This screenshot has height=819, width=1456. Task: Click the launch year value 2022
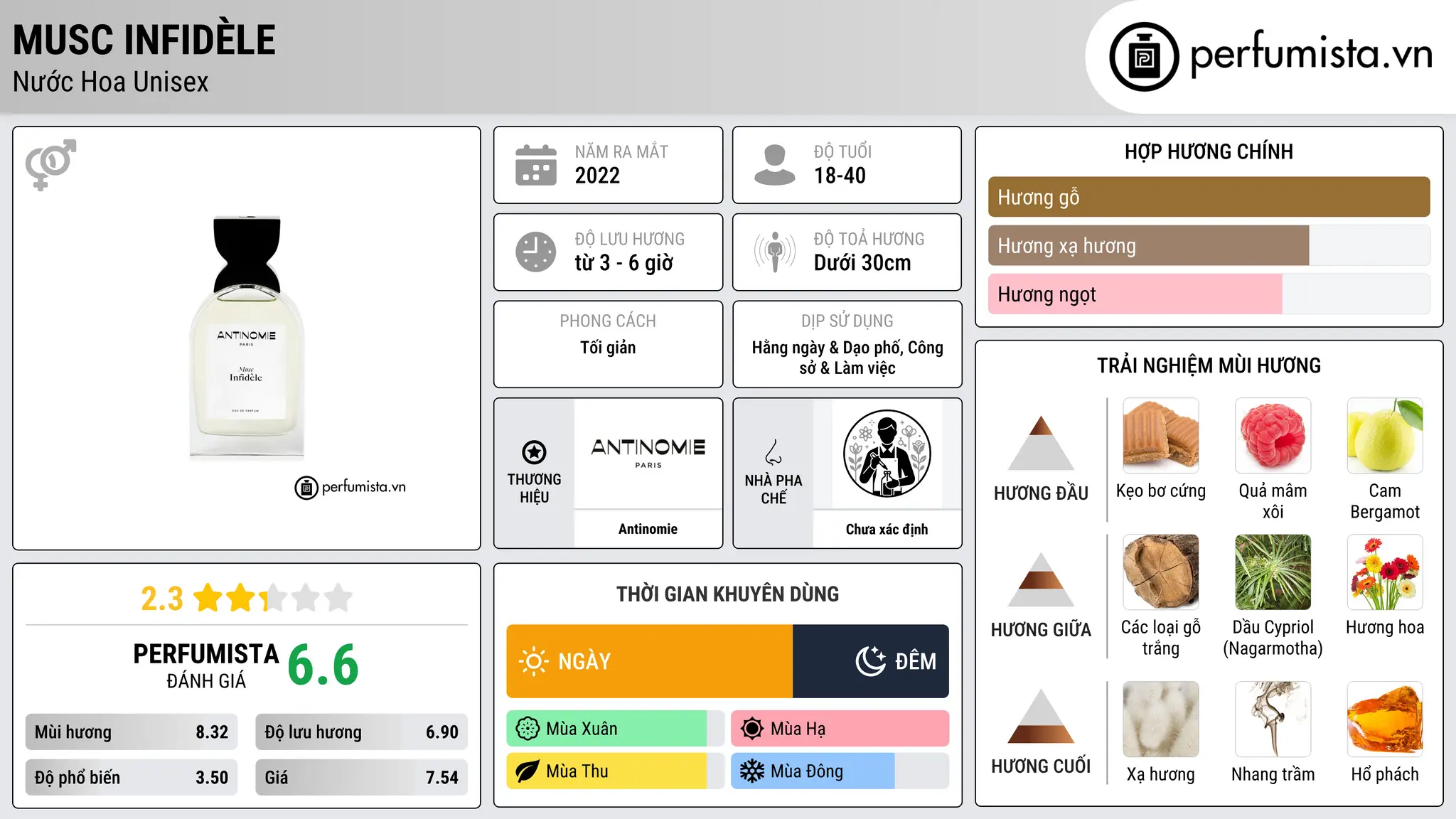coord(597,176)
